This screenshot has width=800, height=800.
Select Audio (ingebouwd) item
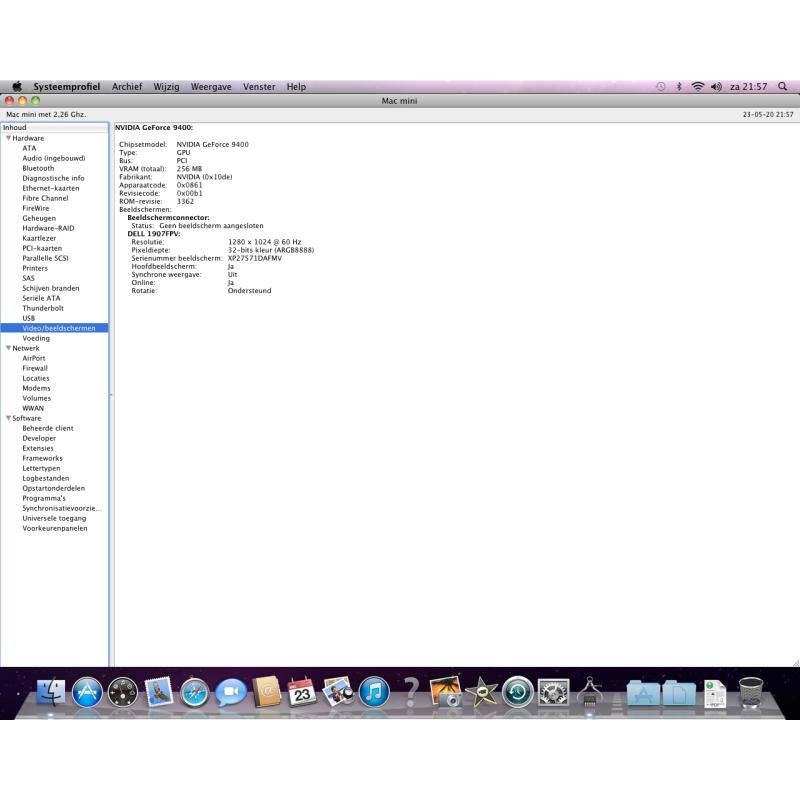click(54, 158)
